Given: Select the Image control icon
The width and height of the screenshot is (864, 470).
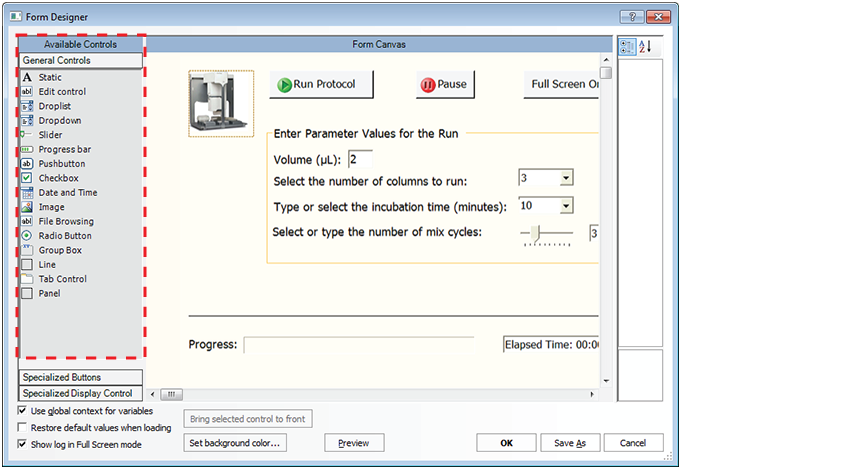Looking at the screenshot, I should pos(27,207).
